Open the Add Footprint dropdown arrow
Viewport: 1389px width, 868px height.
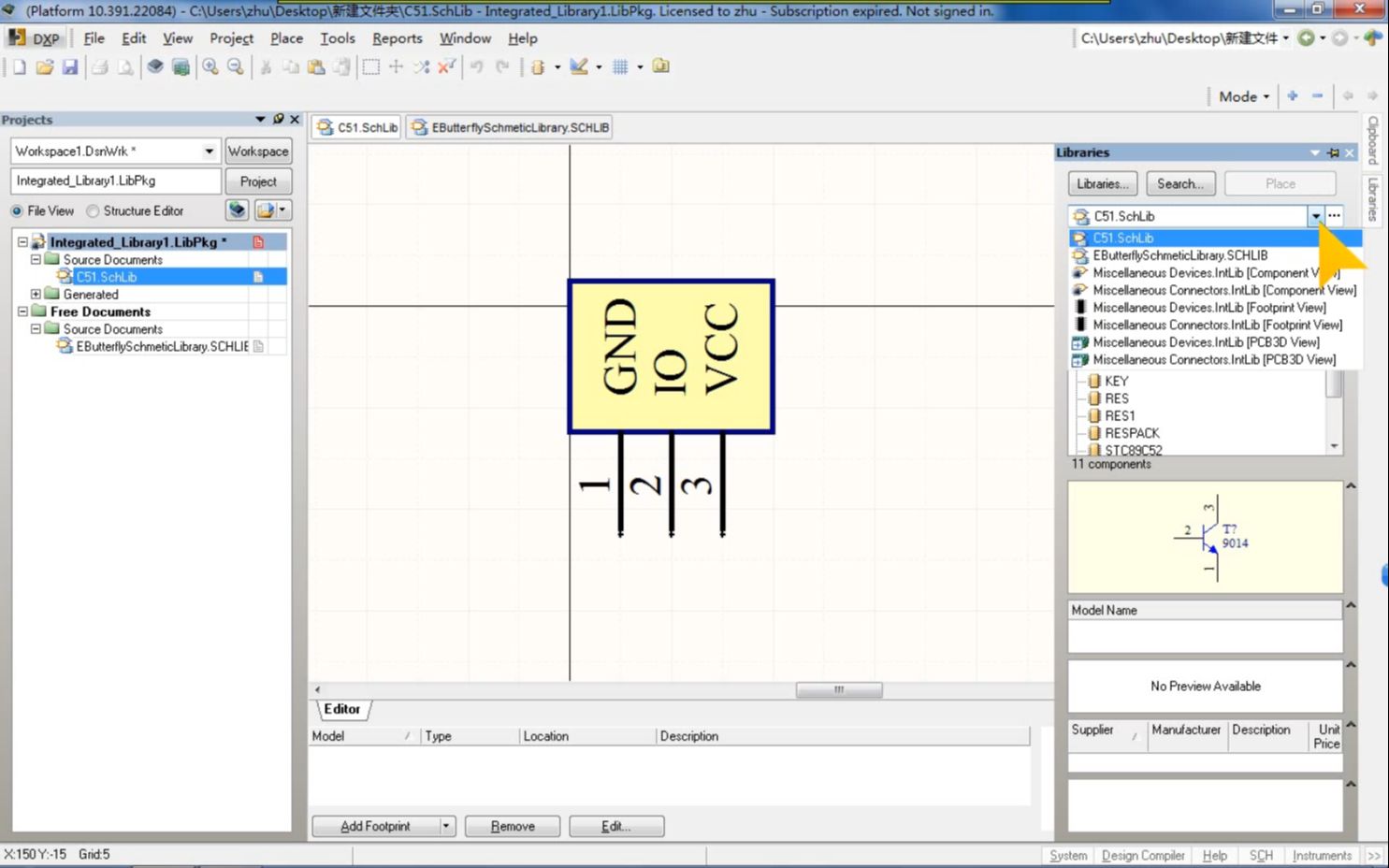pos(446,826)
